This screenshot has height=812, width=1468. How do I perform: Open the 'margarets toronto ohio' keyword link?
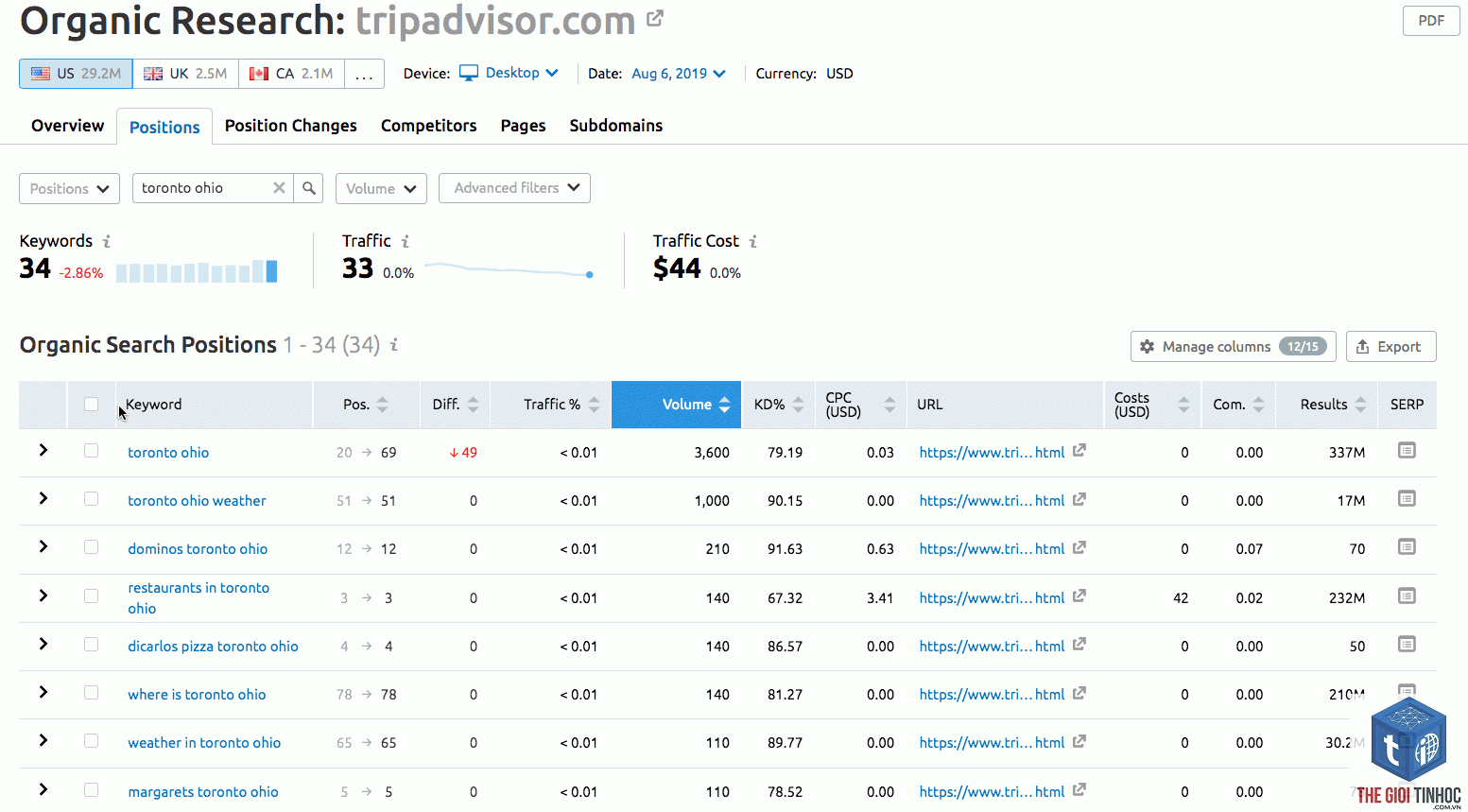pos(203,792)
